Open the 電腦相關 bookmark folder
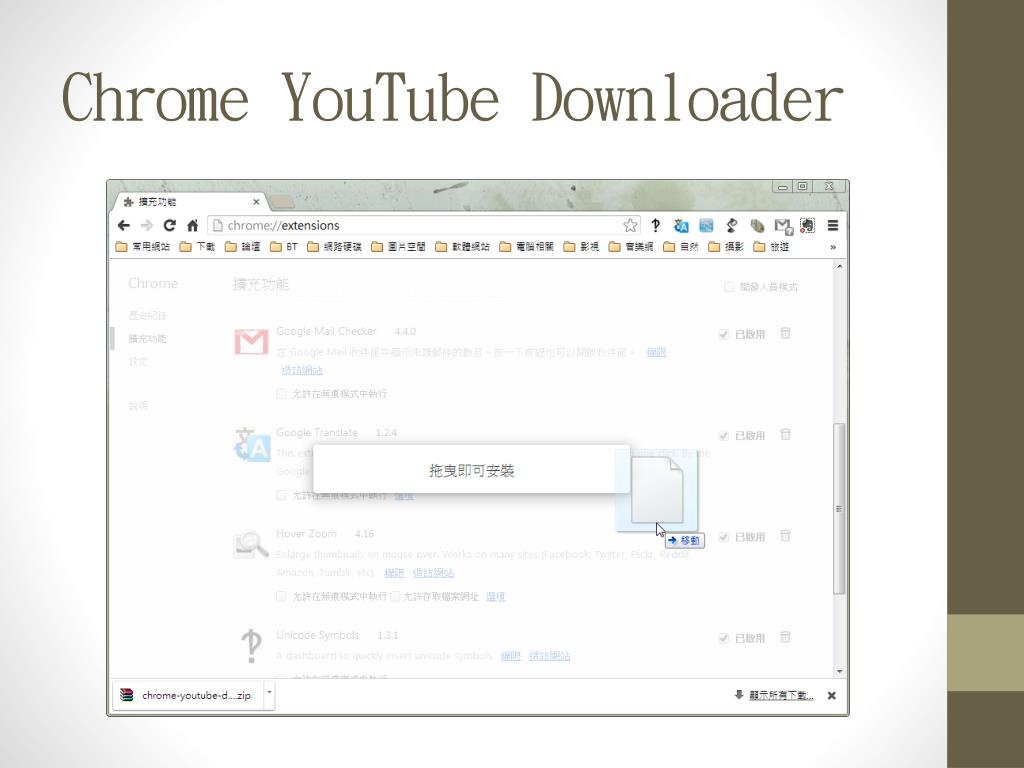This screenshot has height=768, width=1024. (x=526, y=247)
